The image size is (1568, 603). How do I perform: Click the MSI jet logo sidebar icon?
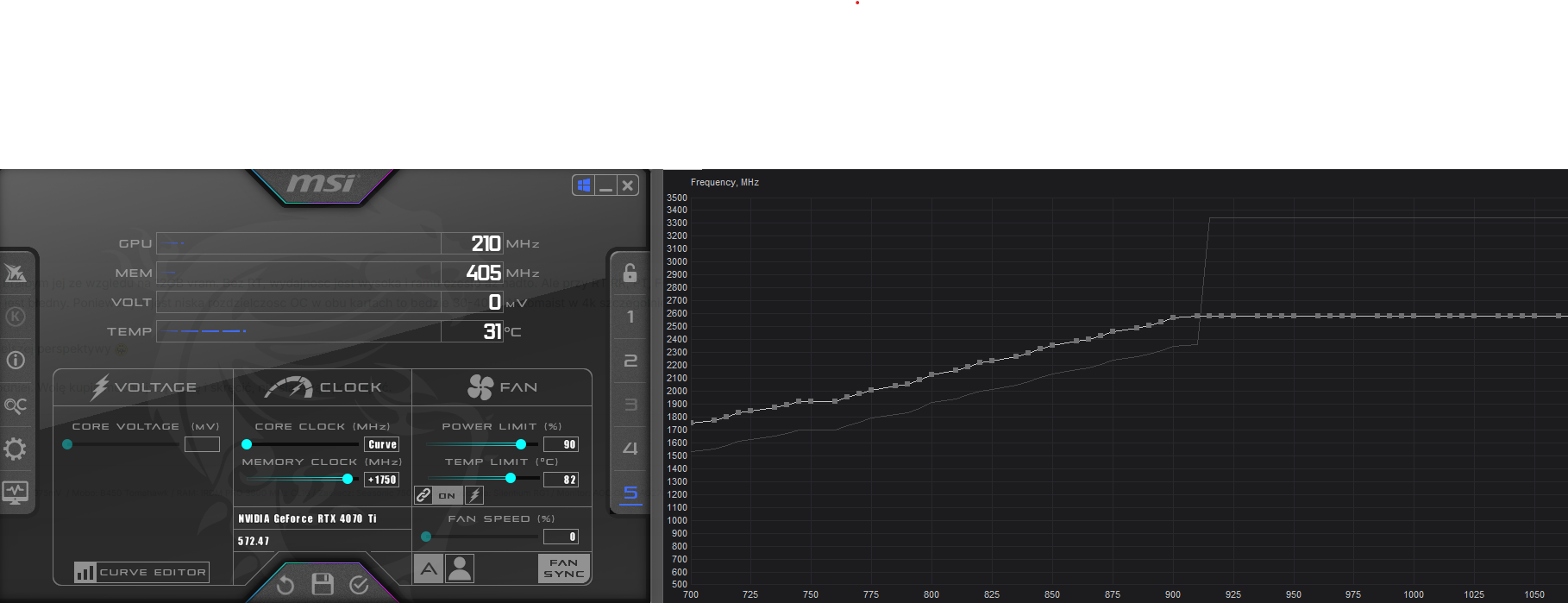[16, 273]
